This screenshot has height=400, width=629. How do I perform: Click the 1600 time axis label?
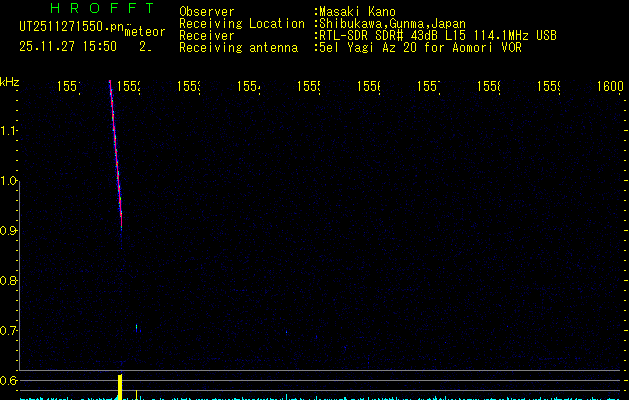[x=611, y=87]
